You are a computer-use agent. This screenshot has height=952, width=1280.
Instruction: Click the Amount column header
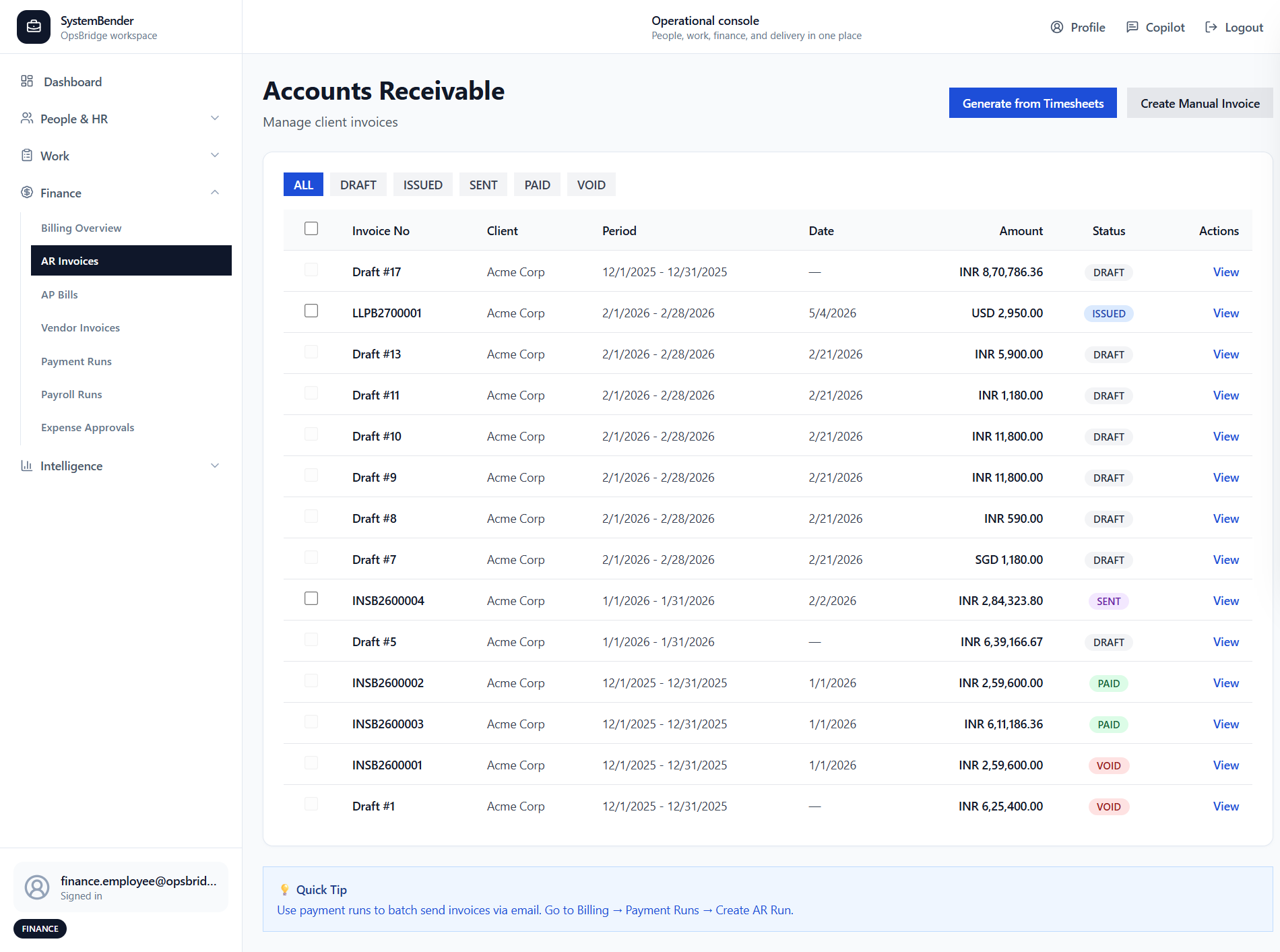[x=1021, y=231]
